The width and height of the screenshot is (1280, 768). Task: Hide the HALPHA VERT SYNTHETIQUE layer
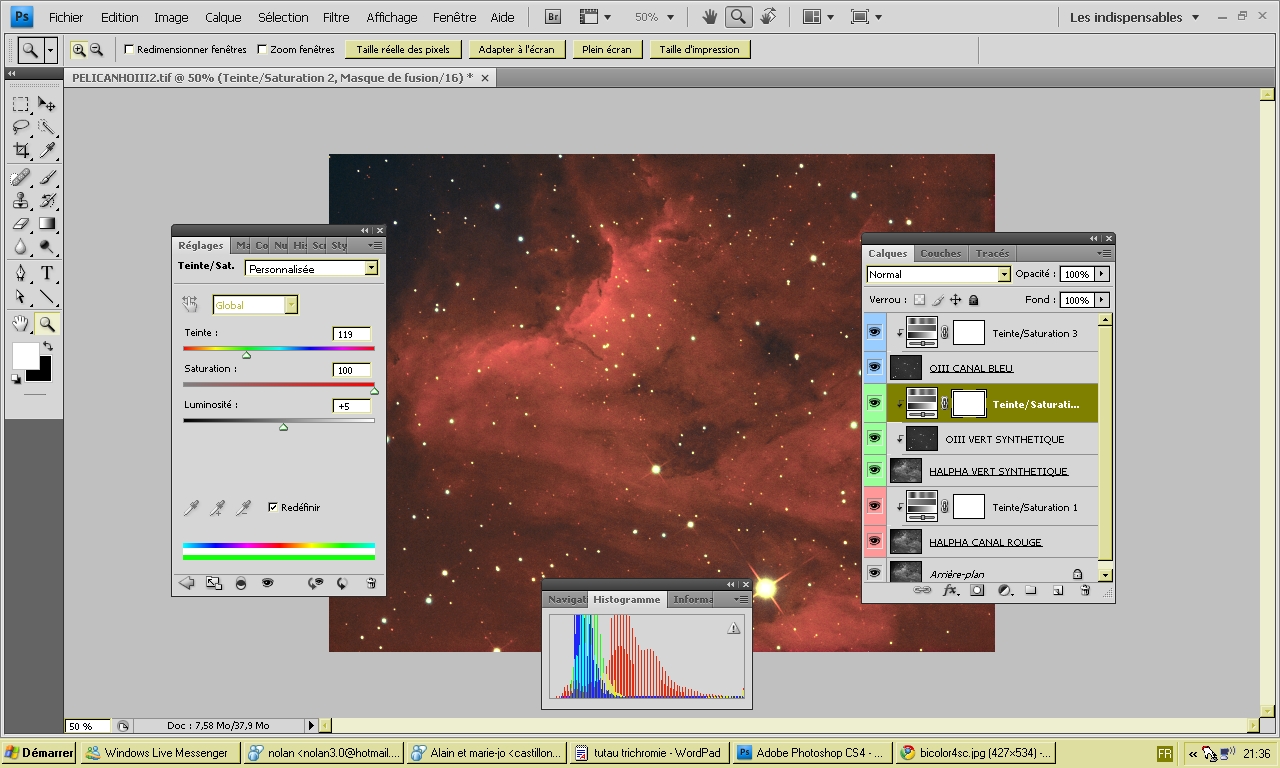click(x=874, y=471)
